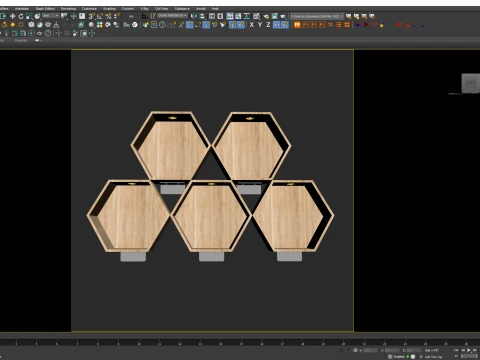Screen dimensions: 480x360
Task: Click the timeline track bar
Action: [240, 342]
